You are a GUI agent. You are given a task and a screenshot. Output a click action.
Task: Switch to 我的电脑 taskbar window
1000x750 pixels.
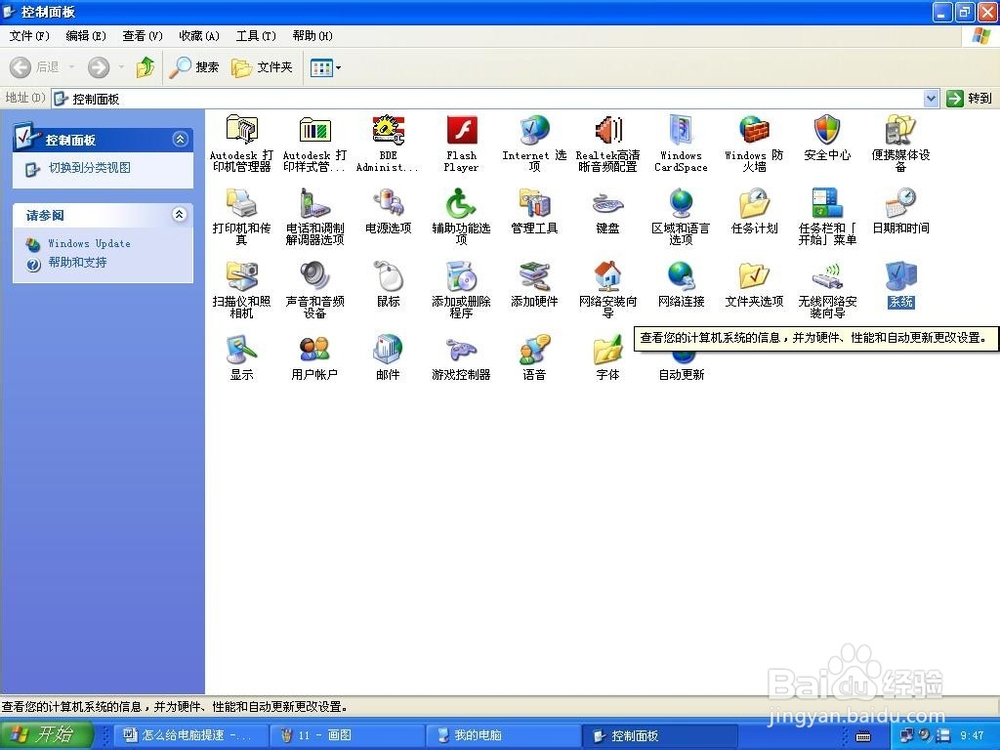click(x=503, y=735)
